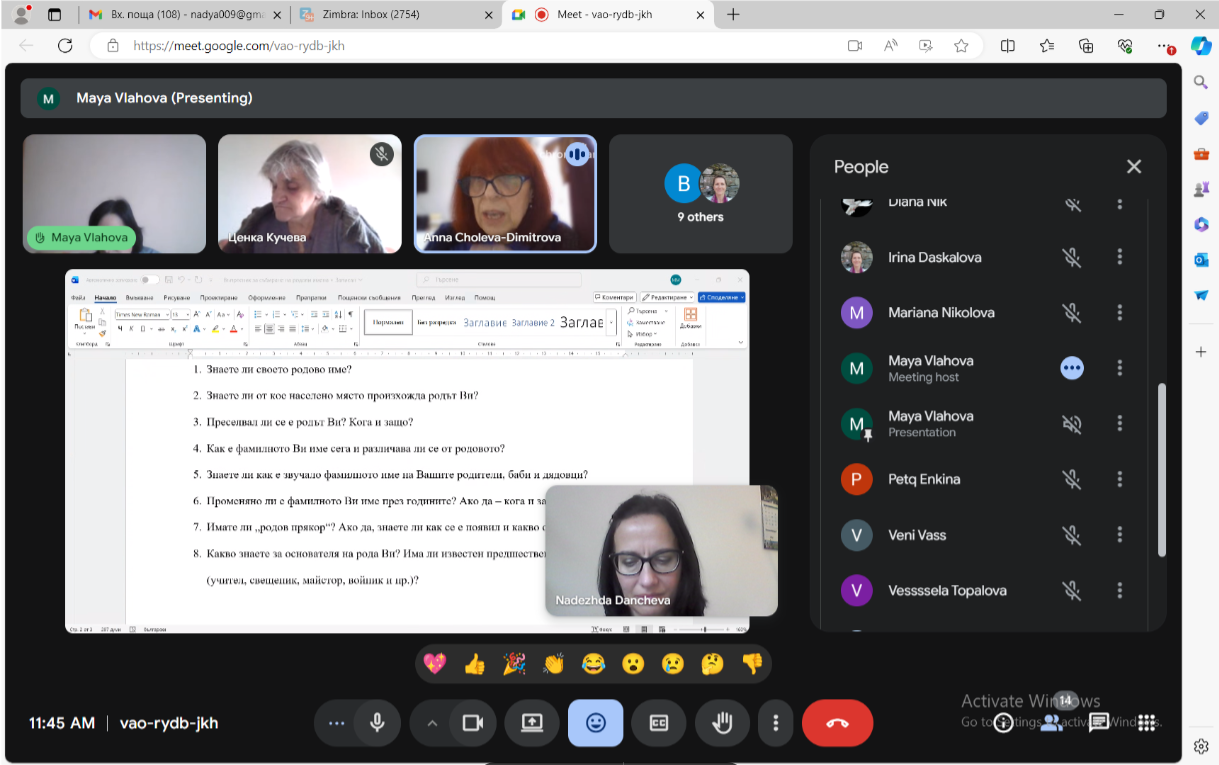Open audio settings three-dot menu beside microphone
This screenshot has height=765, width=1219.
pos(336,723)
